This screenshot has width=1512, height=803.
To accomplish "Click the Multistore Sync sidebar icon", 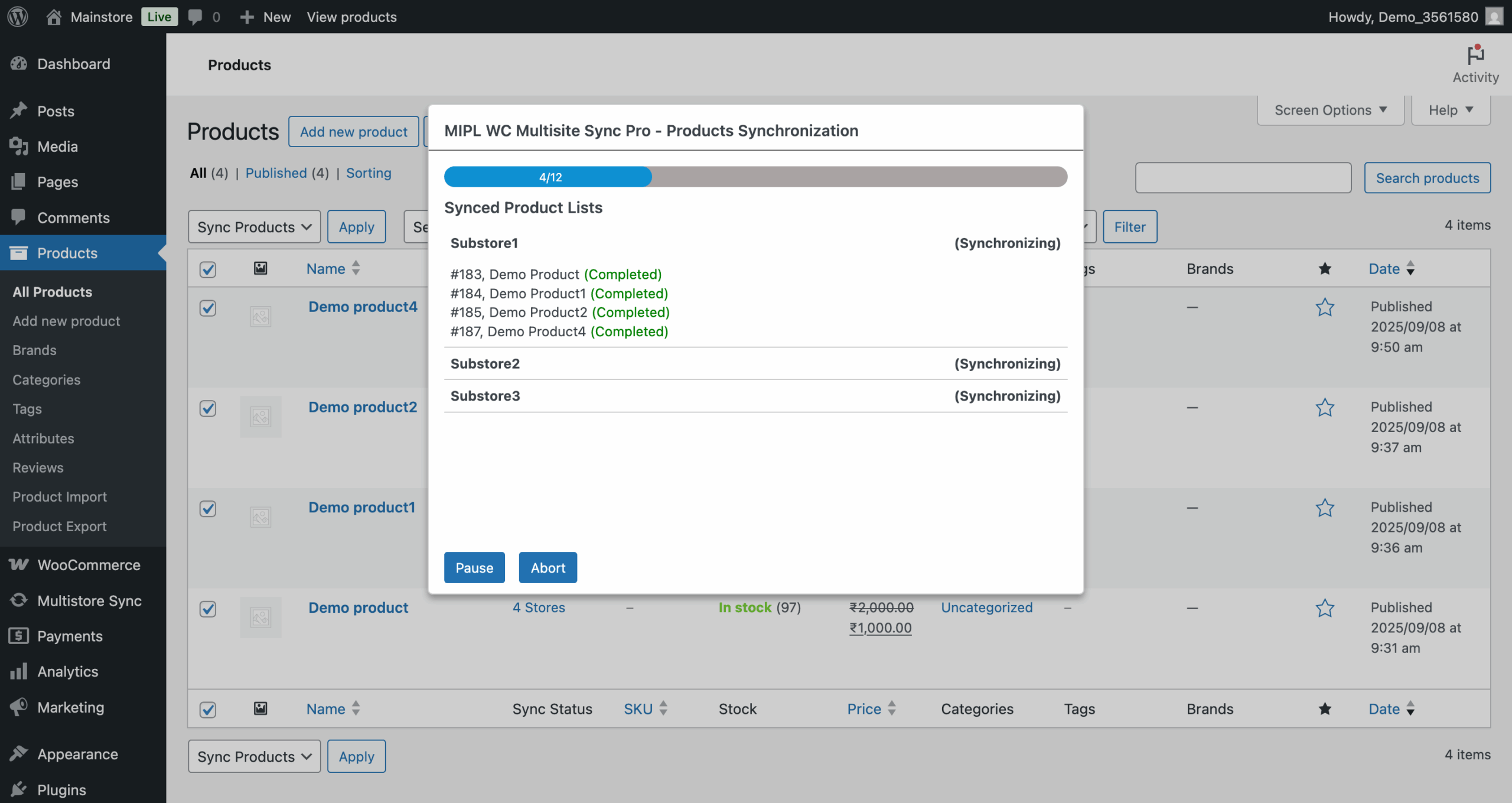I will [19, 600].
